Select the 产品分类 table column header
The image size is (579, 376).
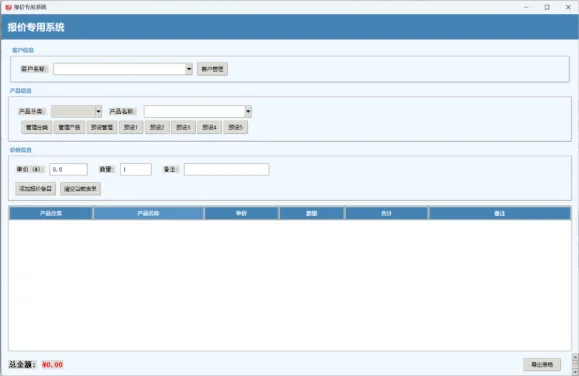pyautogui.click(x=51, y=213)
